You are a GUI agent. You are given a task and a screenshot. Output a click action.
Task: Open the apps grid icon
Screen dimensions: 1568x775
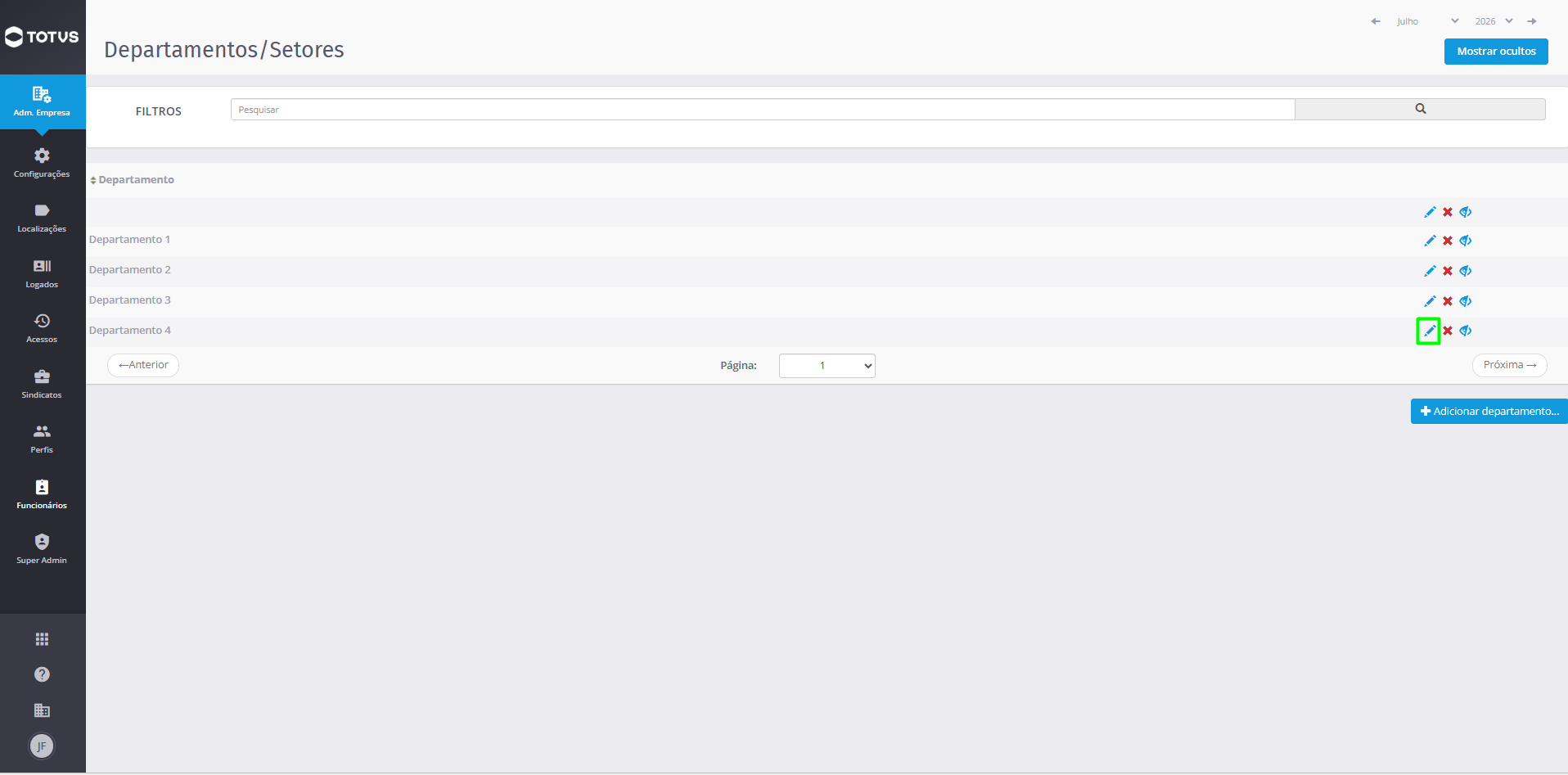click(42, 639)
